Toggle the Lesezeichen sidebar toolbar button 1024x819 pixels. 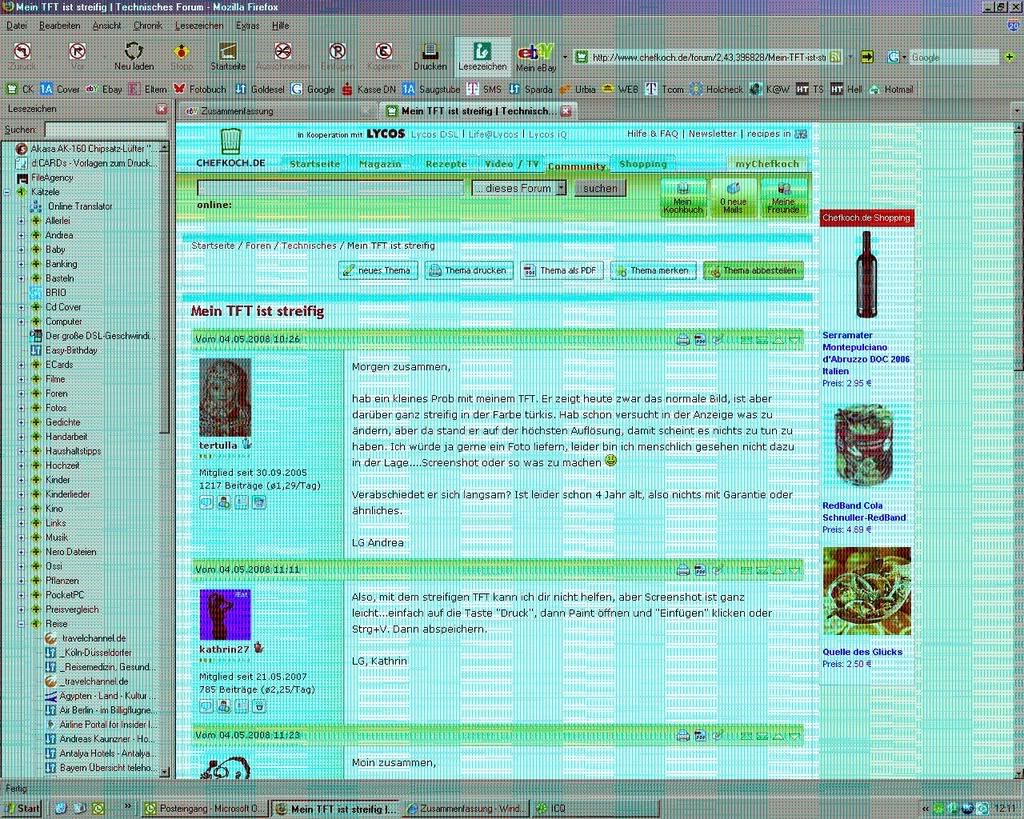(x=482, y=56)
